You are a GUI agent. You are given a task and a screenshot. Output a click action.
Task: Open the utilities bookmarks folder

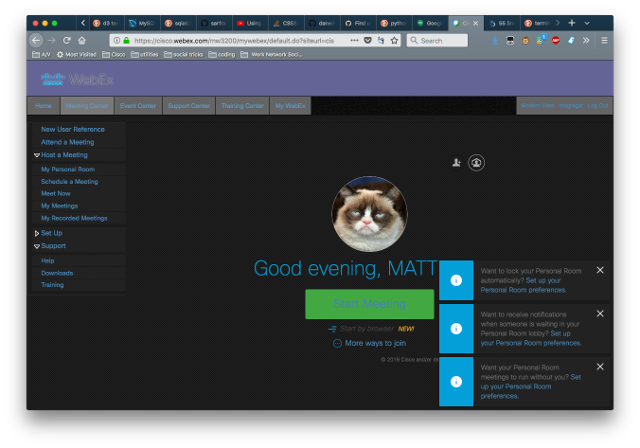[144, 54]
